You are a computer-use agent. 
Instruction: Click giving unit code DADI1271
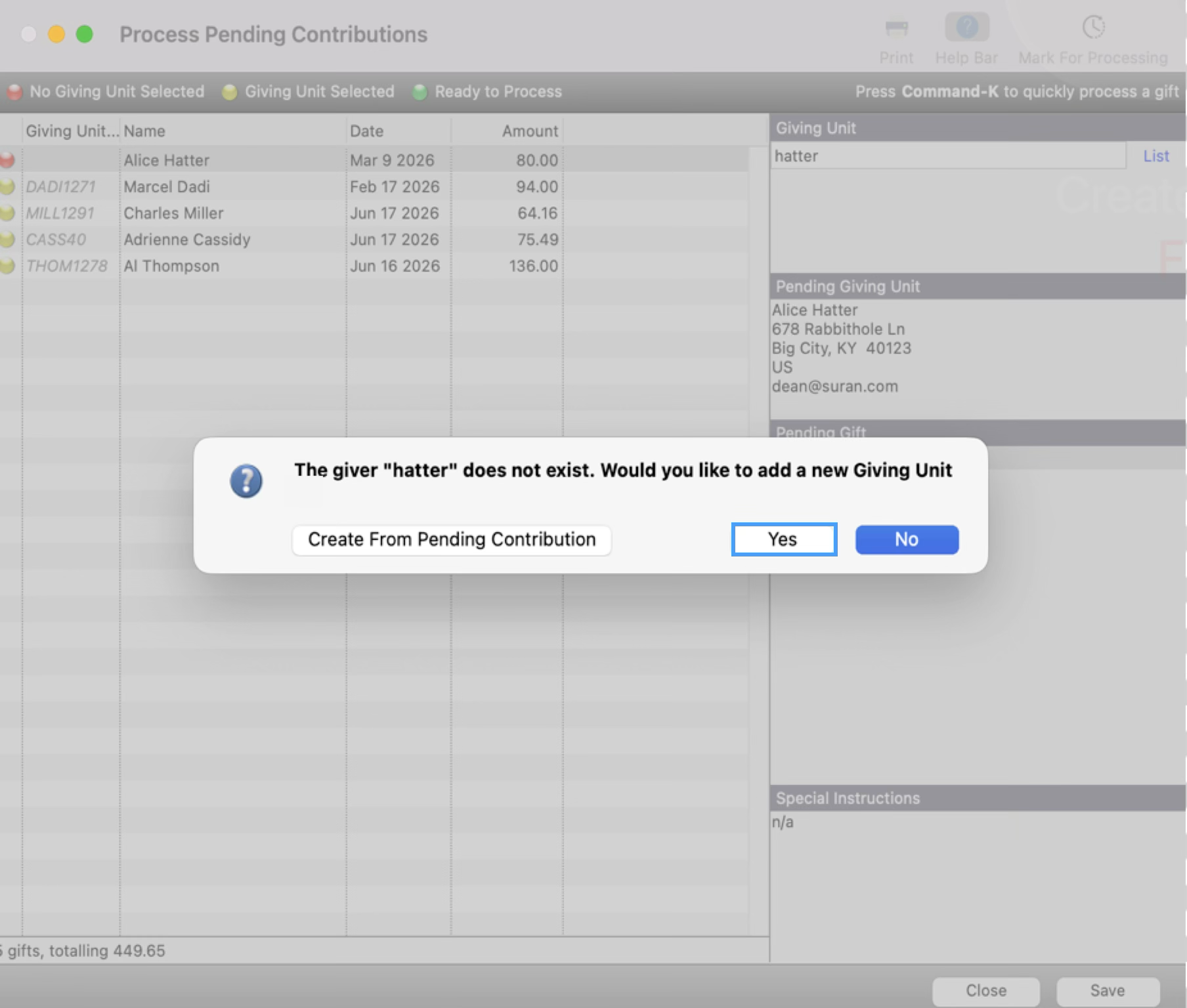(x=60, y=187)
